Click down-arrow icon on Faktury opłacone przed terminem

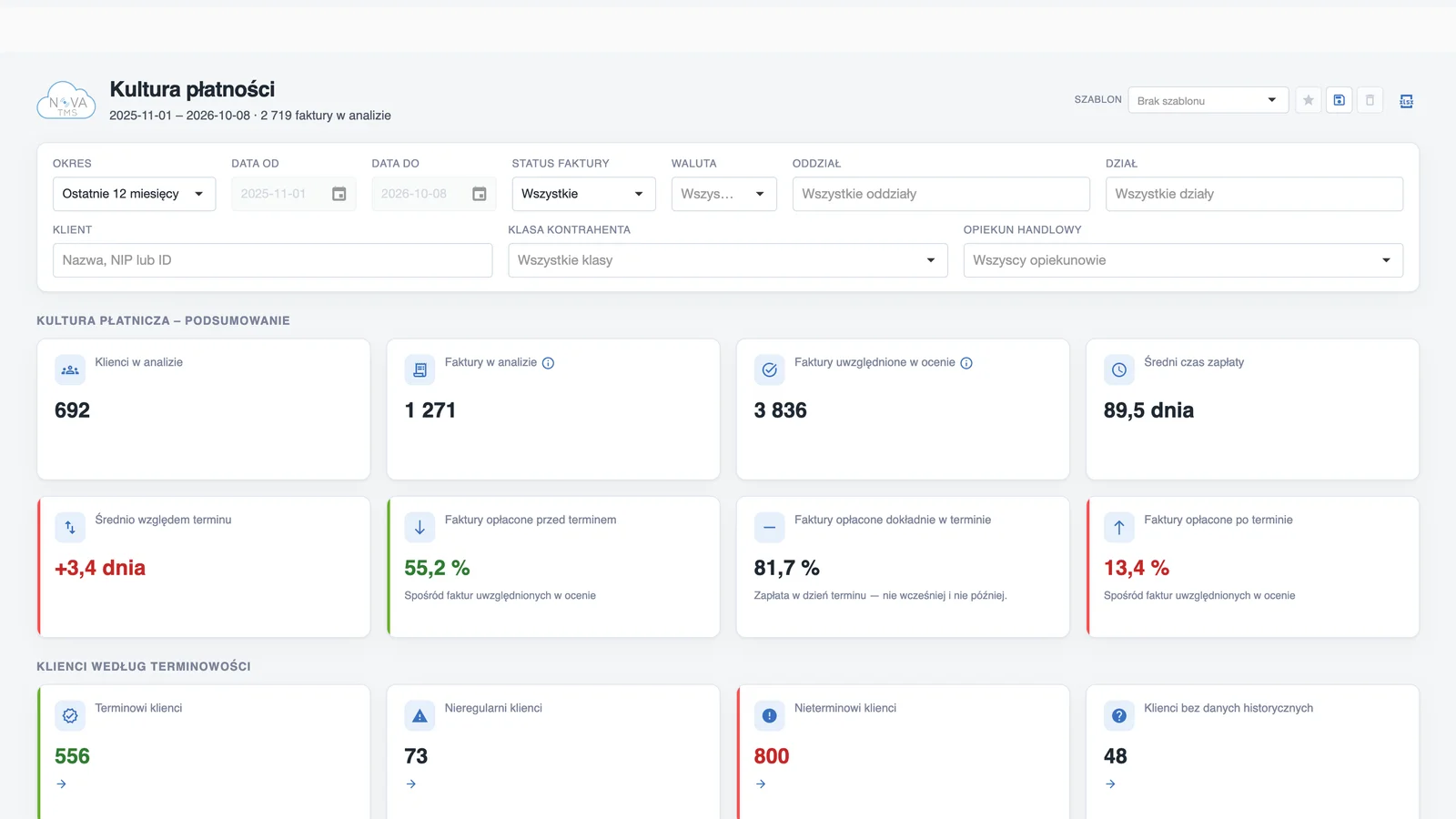click(420, 528)
